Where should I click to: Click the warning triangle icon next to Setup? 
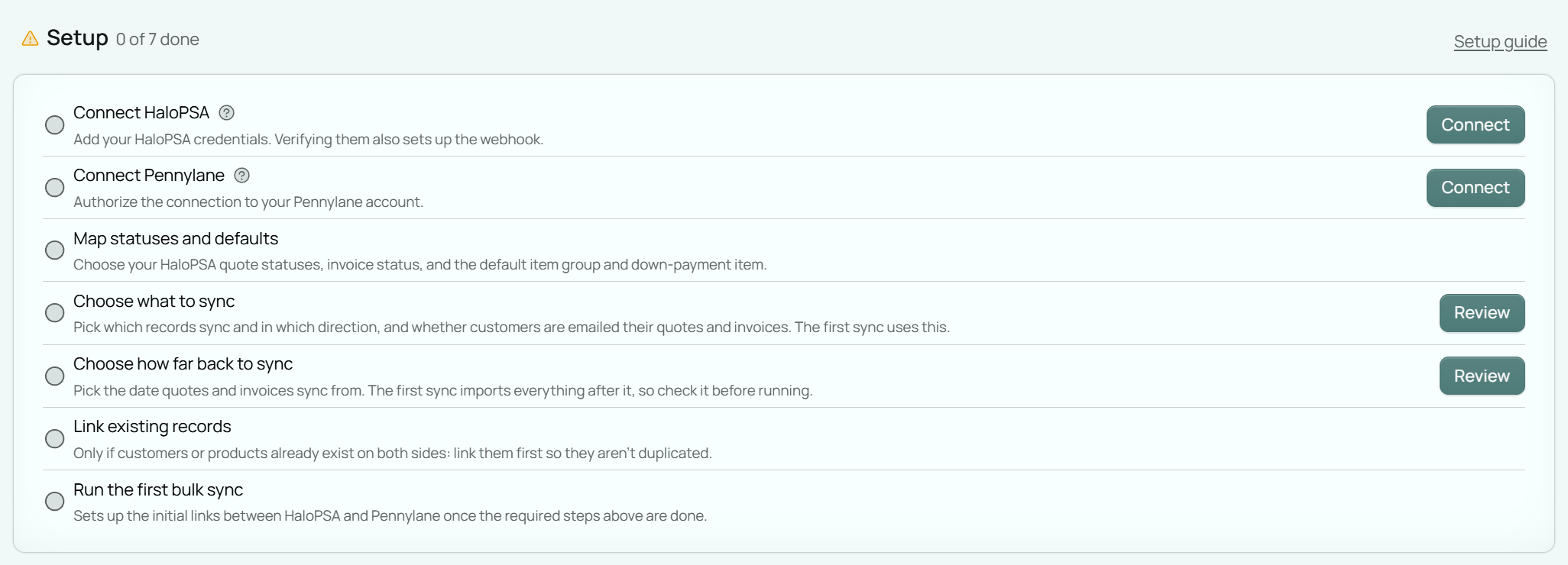(x=30, y=38)
